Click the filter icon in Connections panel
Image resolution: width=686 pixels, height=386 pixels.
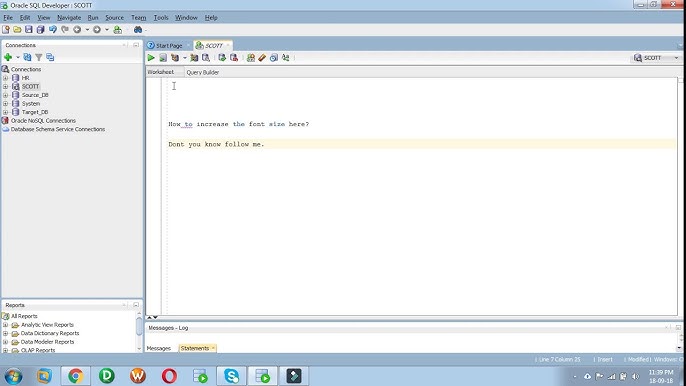coord(38,57)
